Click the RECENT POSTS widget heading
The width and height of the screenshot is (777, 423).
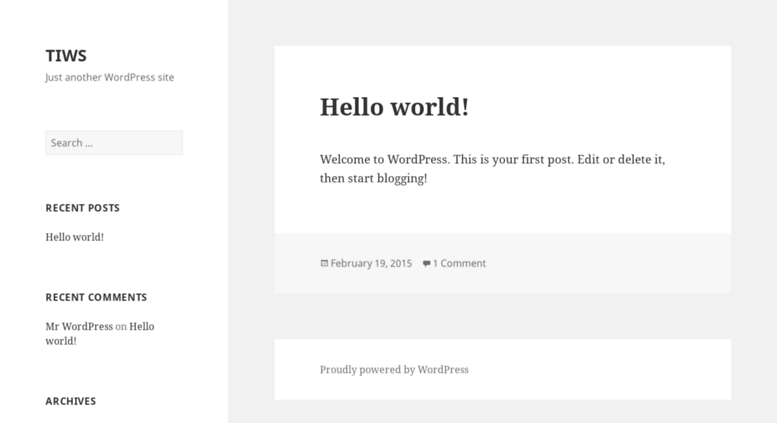point(83,208)
